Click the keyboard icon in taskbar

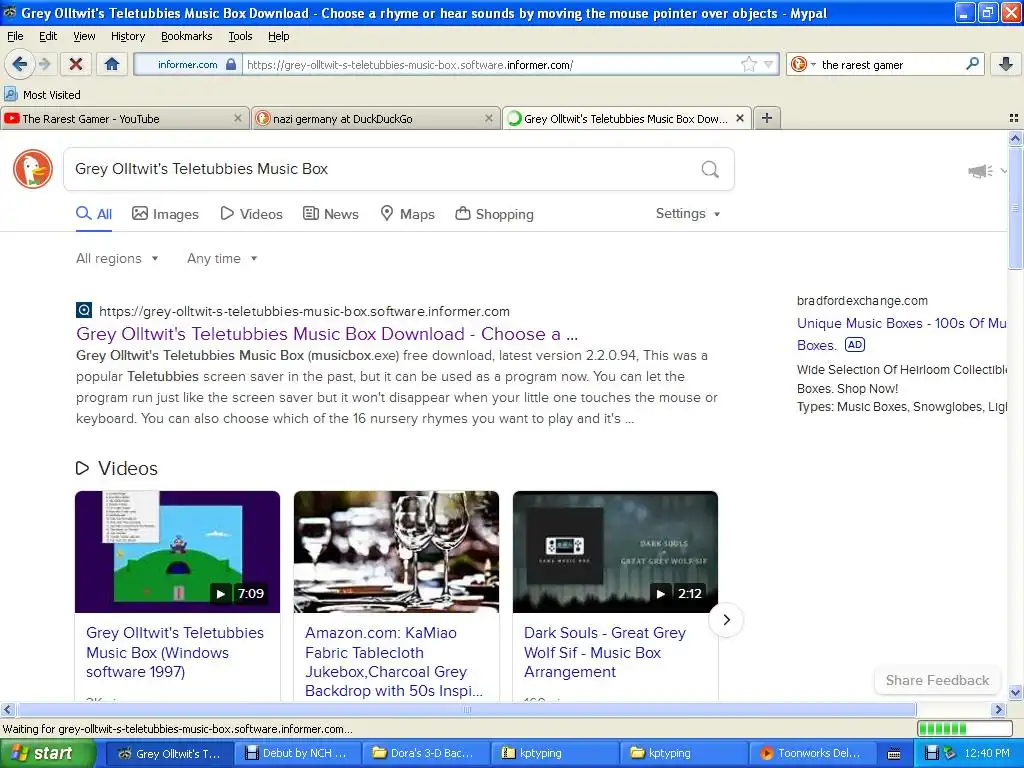(894, 754)
